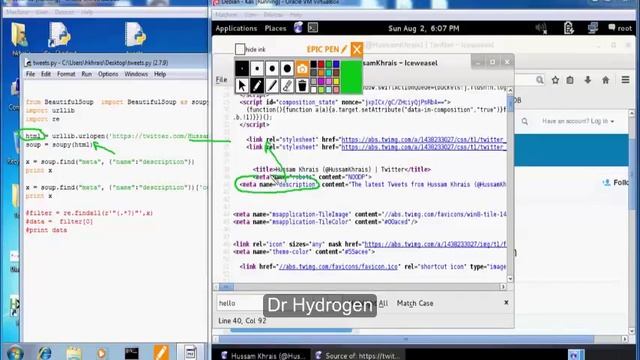The width and height of the screenshot is (640, 360).
Task: Tick the hide ink checkbox
Action: 240,49
